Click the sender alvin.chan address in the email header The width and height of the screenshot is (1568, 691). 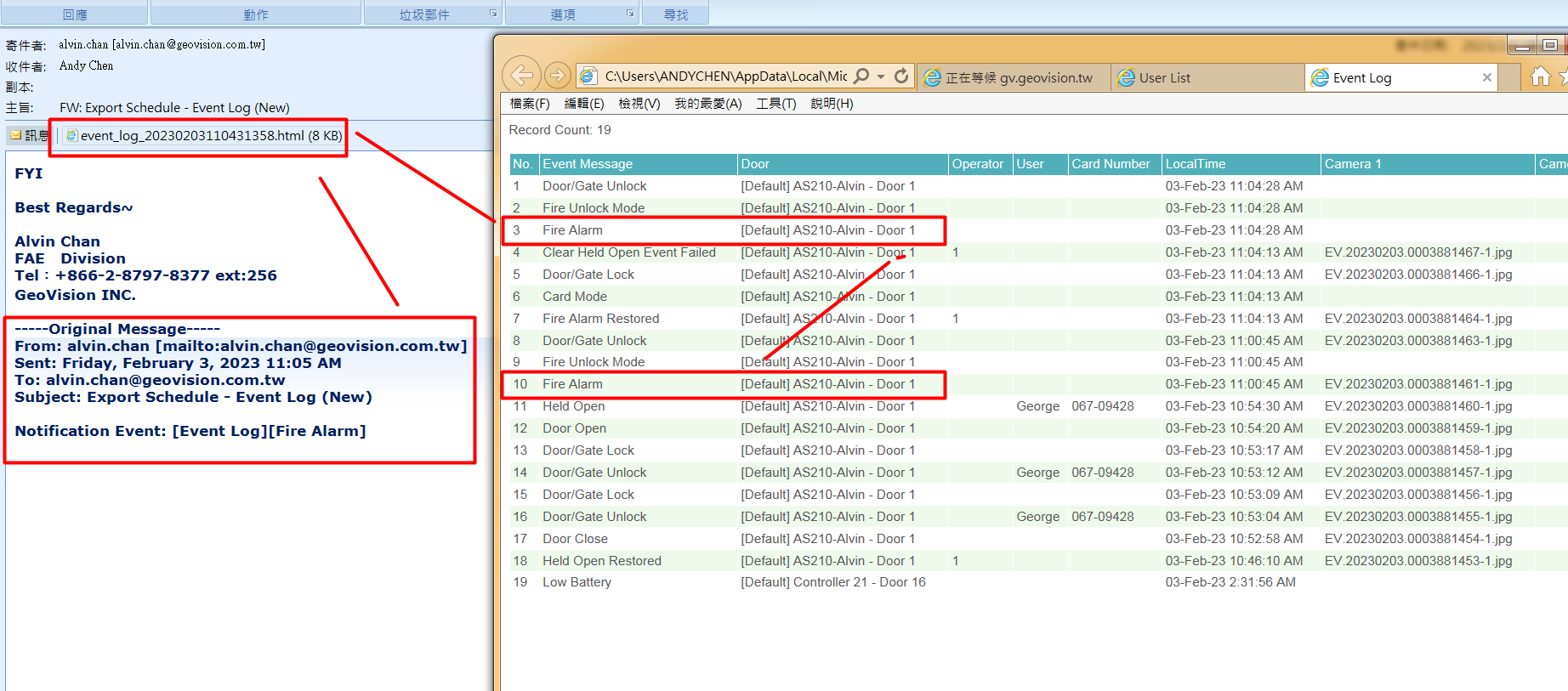tap(162, 44)
